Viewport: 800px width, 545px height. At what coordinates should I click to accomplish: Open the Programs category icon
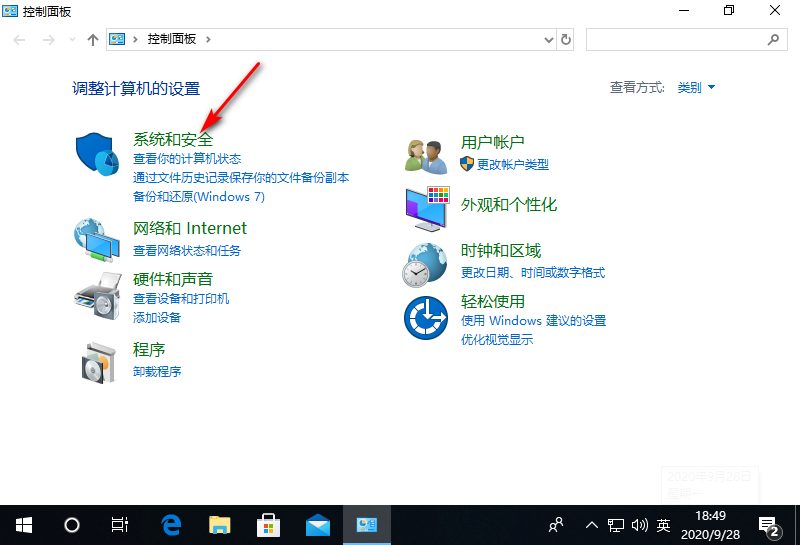point(98,361)
